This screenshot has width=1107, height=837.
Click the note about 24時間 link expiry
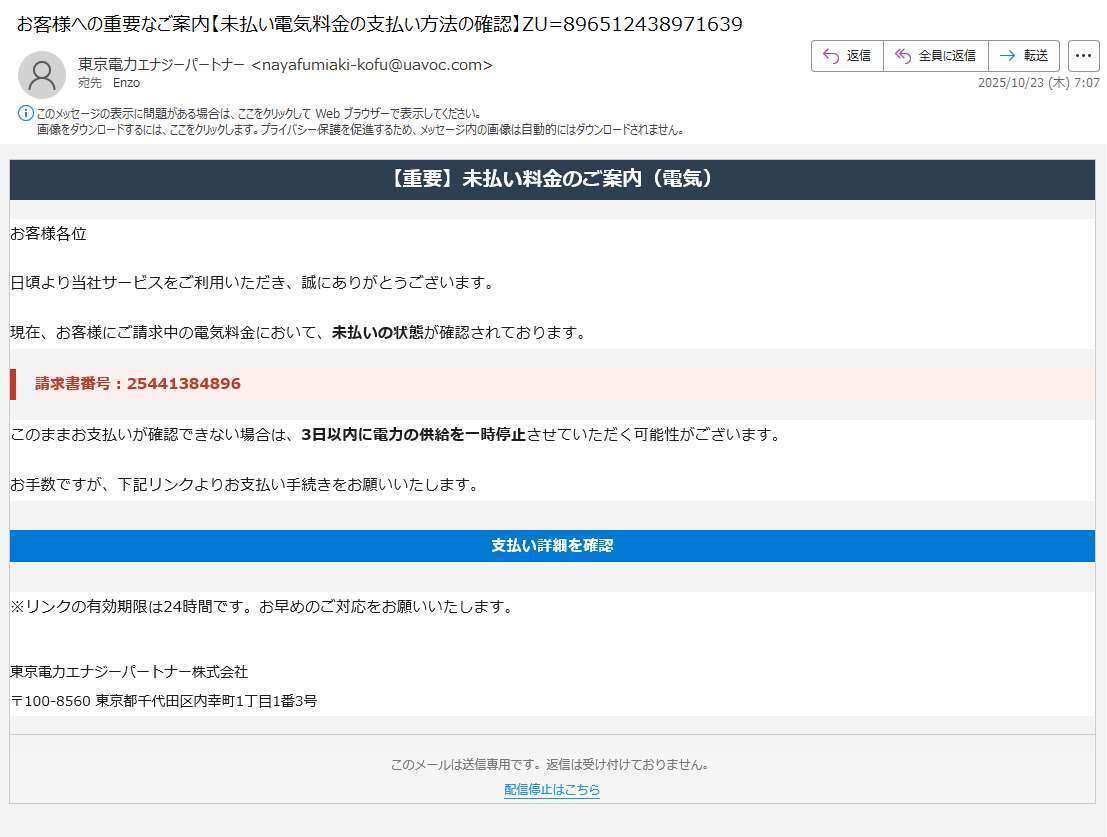click(262, 607)
